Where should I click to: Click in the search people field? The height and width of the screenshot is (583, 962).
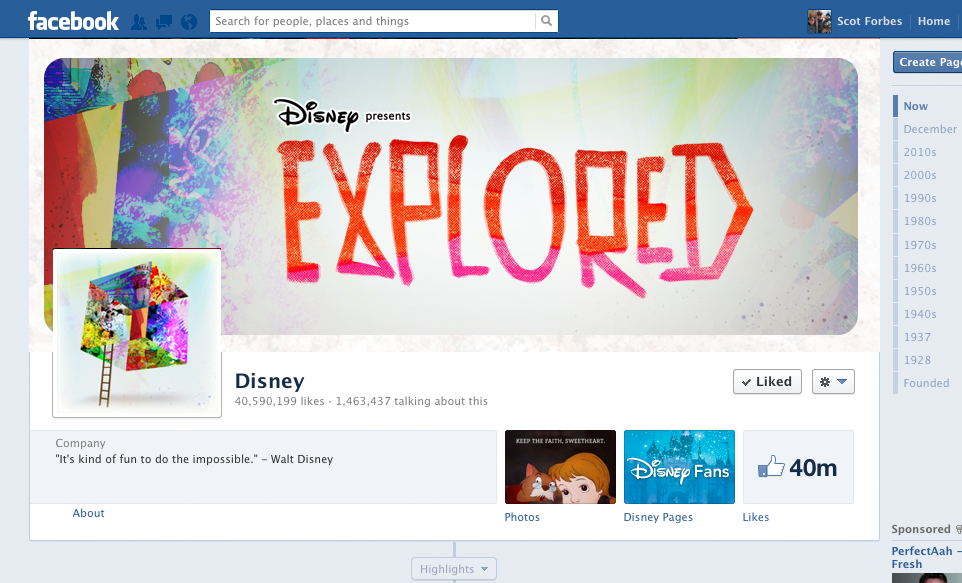[x=372, y=21]
